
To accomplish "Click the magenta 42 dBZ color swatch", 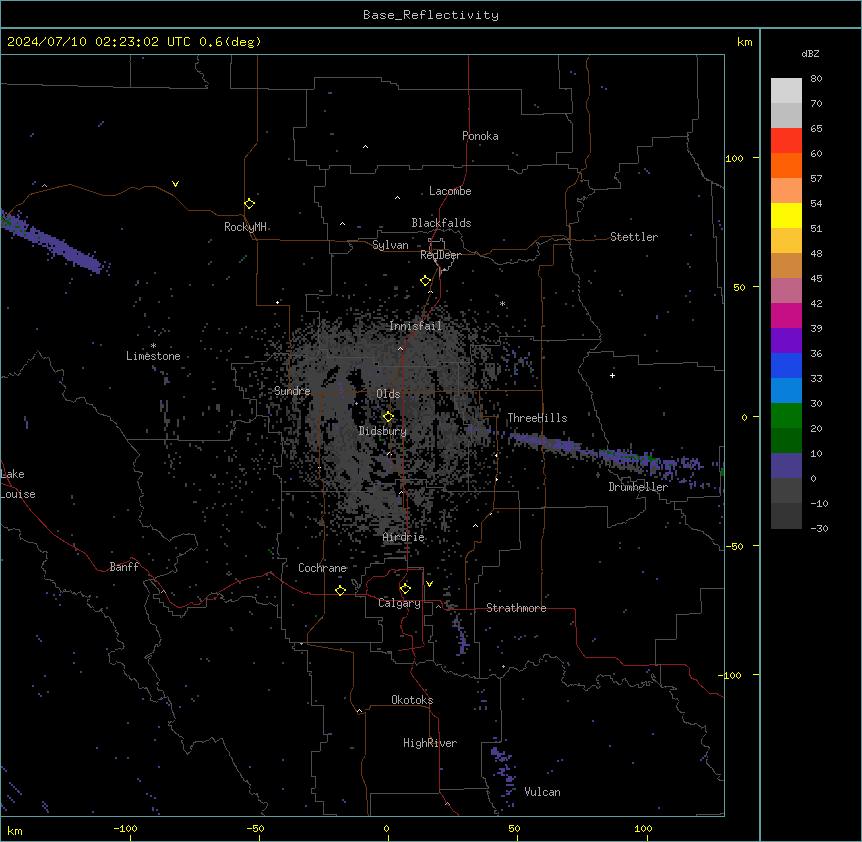I will (786, 315).
